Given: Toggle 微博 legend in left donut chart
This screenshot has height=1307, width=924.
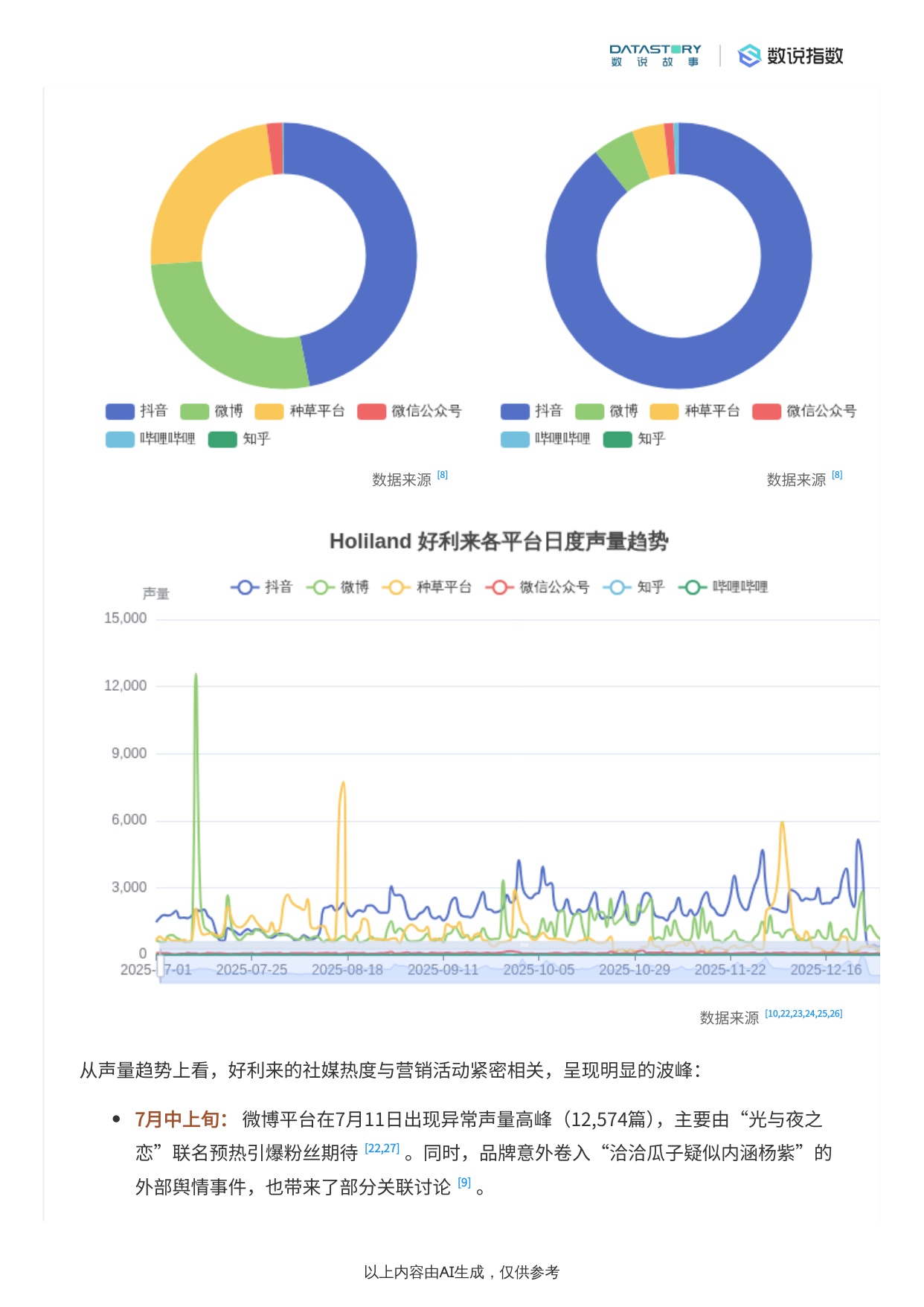Looking at the screenshot, I should [212, 411].
